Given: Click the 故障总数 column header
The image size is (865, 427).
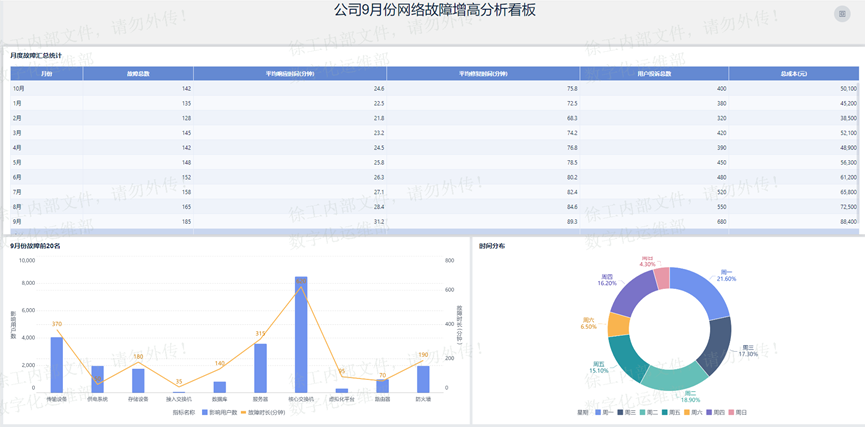Looking at the screenshot, I should pos(138,73).
